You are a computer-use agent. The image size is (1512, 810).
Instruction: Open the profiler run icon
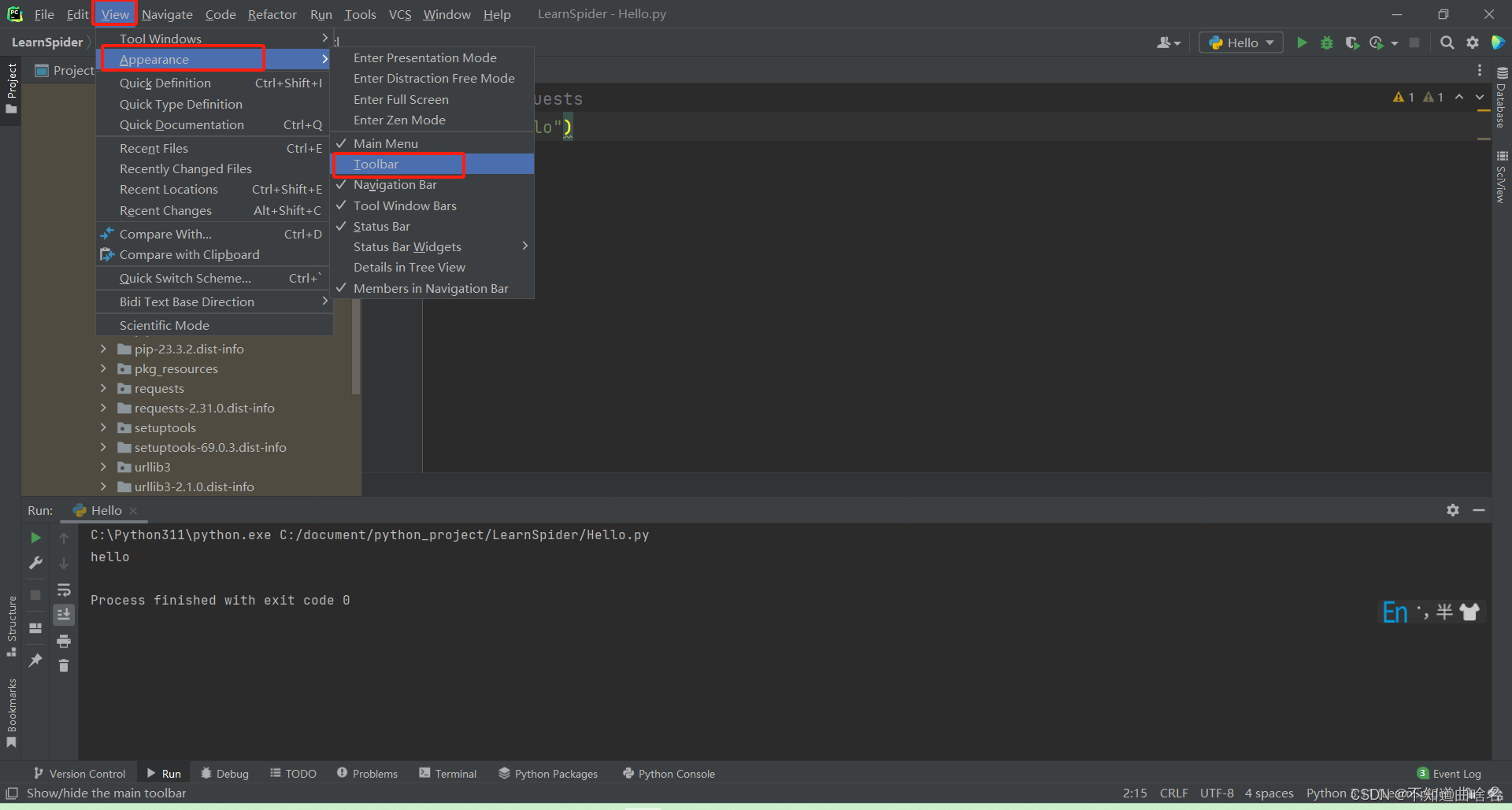point(1377,43)
